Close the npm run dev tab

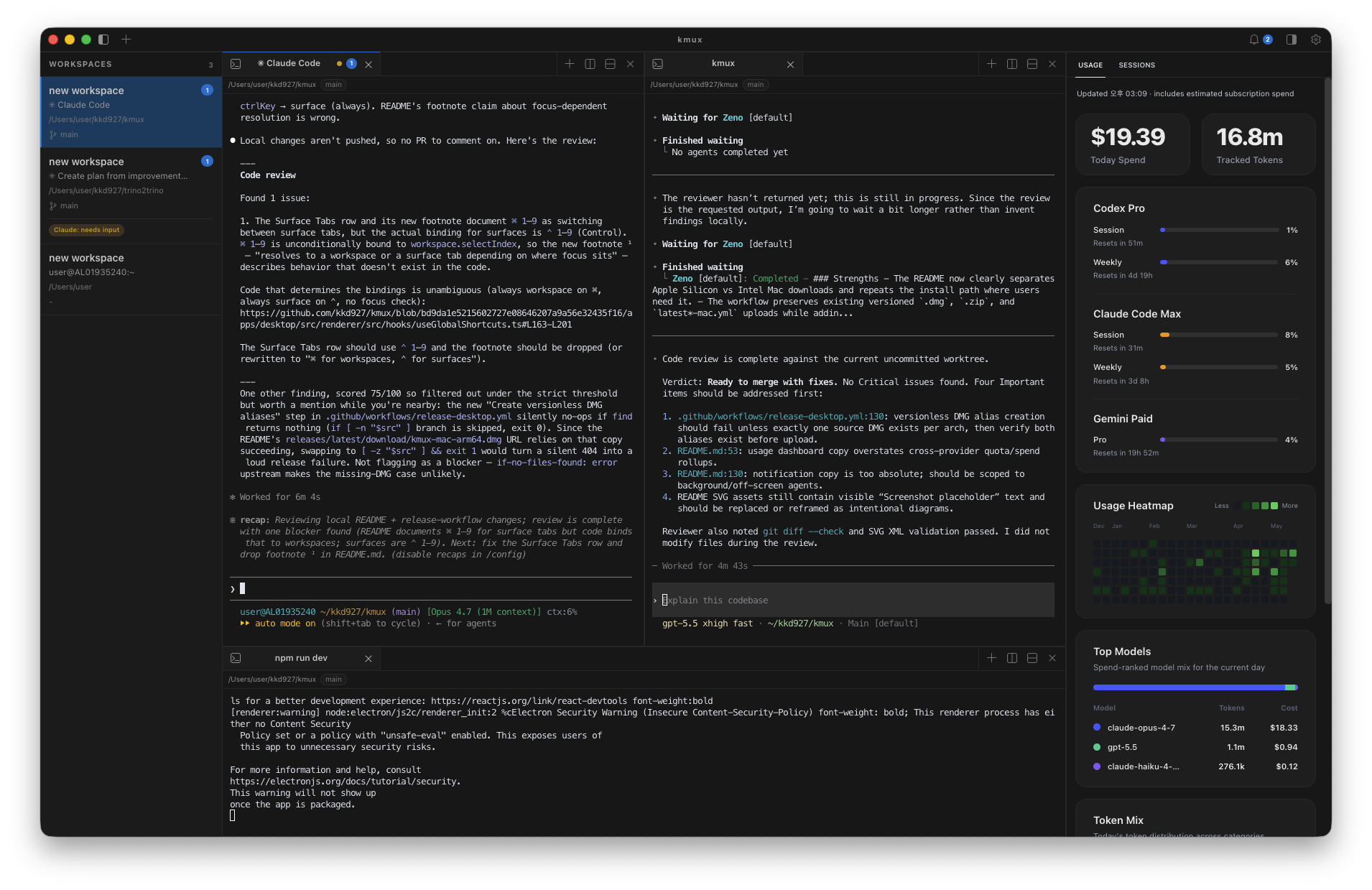coord(369,659)
